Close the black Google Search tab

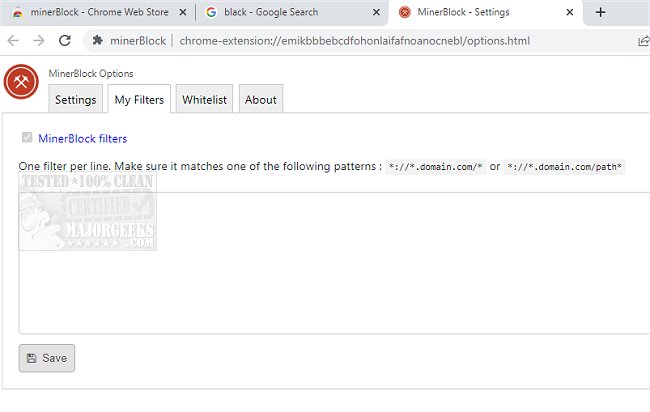pyautogui.click(x=376, y=12)
